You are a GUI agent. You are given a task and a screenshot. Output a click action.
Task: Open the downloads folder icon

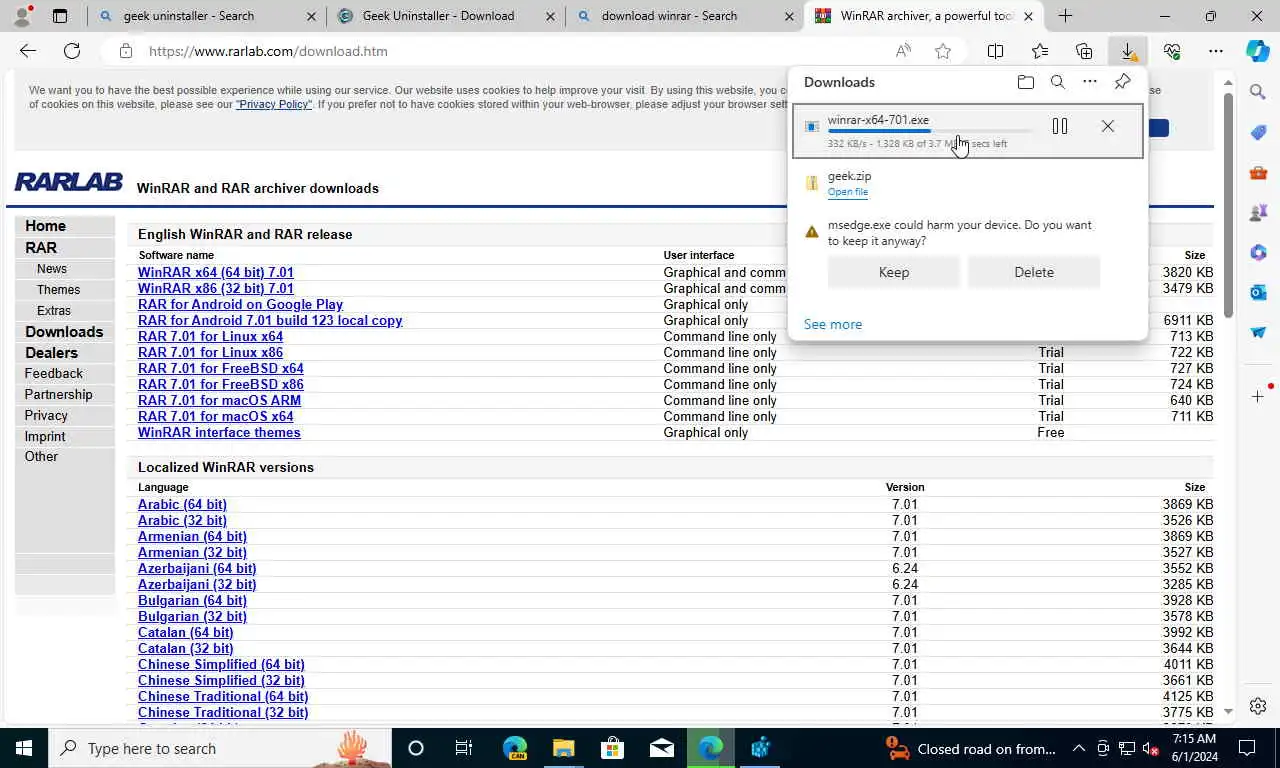point(1025,82)
